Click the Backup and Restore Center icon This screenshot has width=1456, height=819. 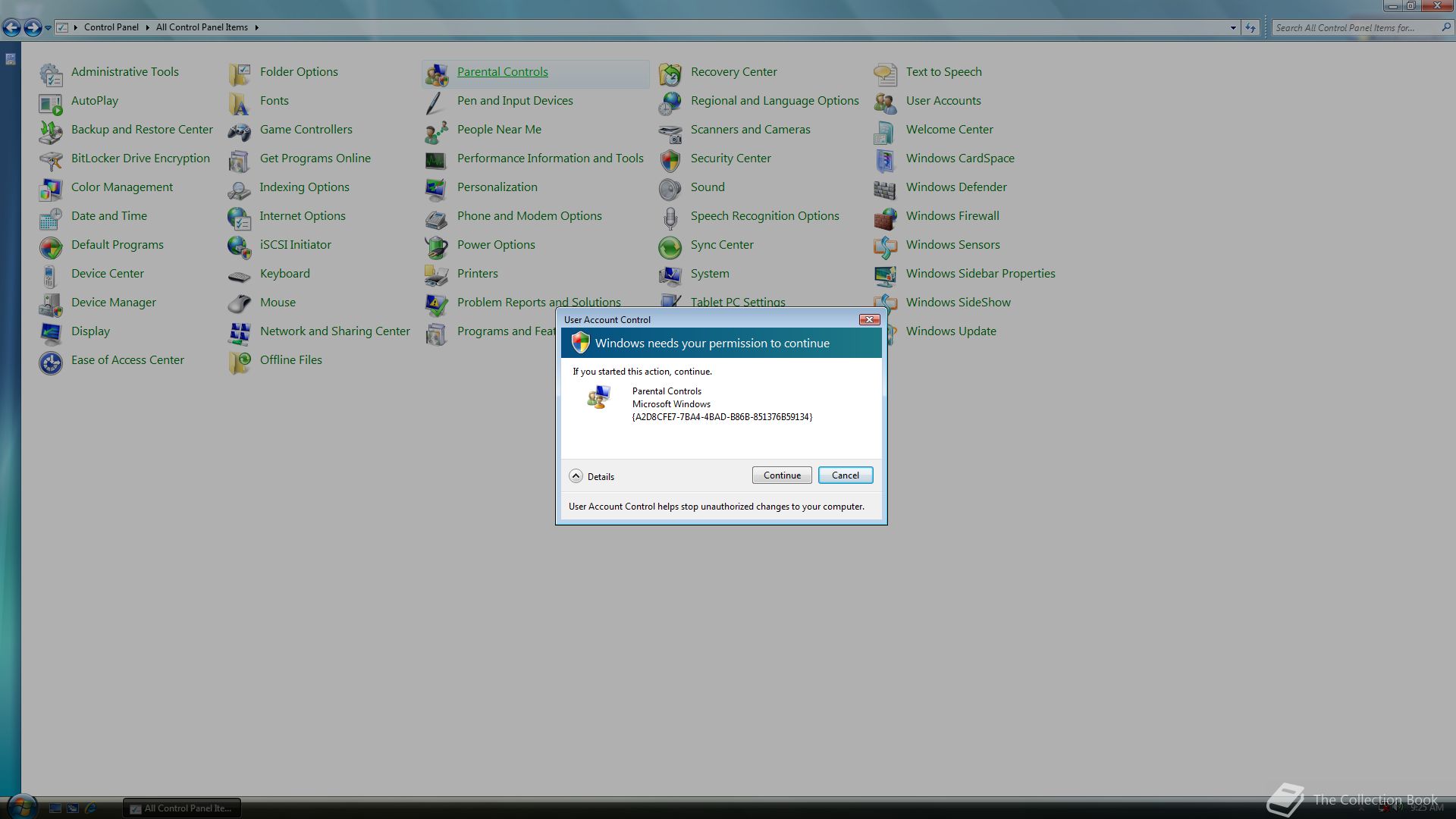pos(51,132)
